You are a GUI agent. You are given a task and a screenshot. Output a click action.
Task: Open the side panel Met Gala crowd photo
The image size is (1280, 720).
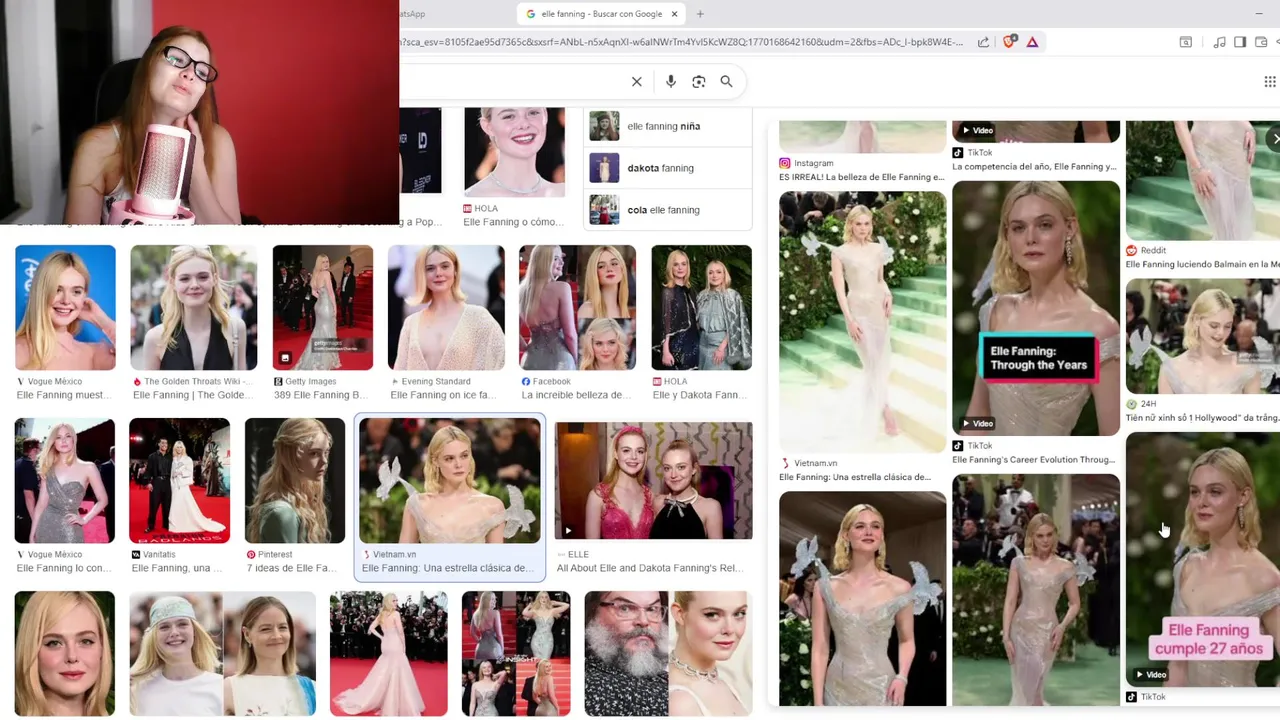point(1036,590)
